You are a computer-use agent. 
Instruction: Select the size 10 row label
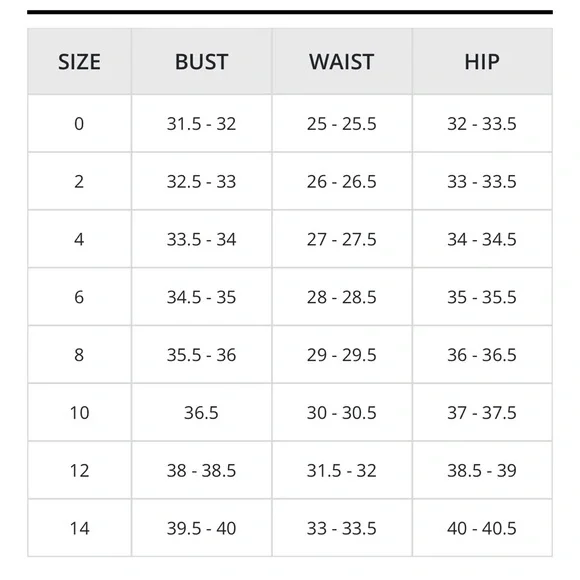79,412
